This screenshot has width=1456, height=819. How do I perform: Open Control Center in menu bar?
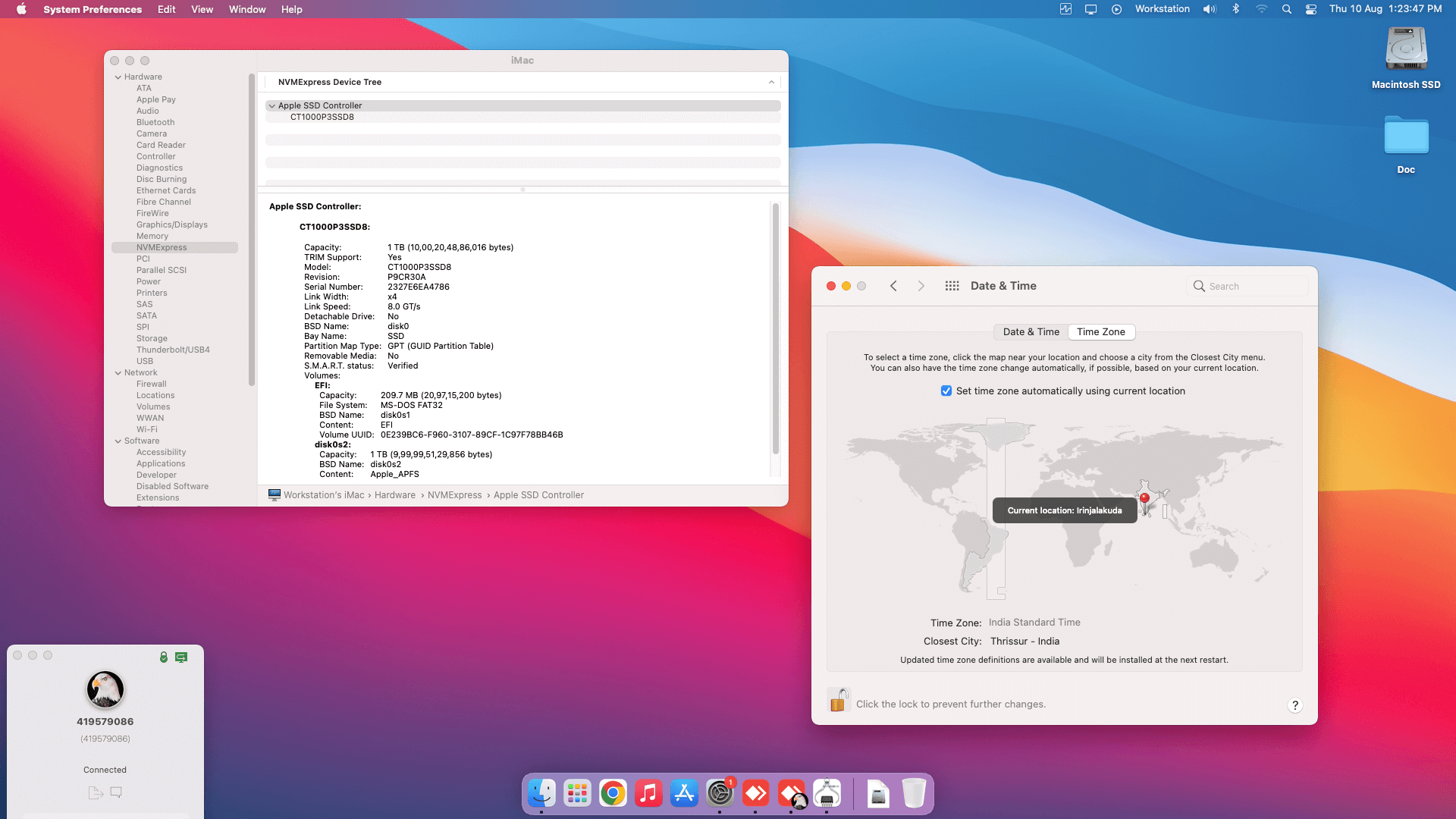point(1311,9)
